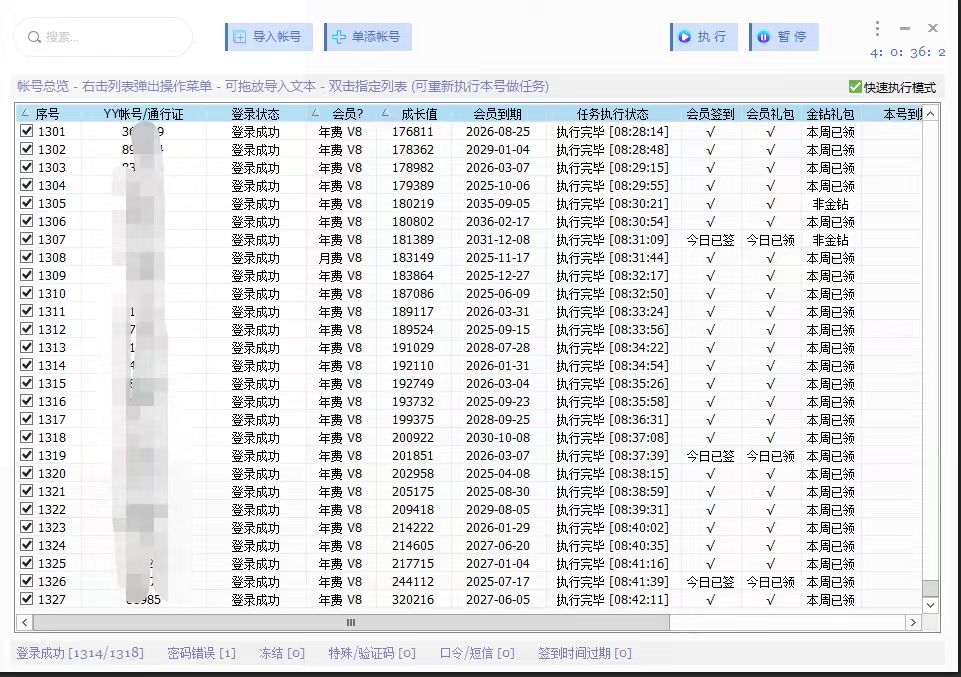Uncheck the row 1312 checkbox
961x677 pixels.
(26, 329)
